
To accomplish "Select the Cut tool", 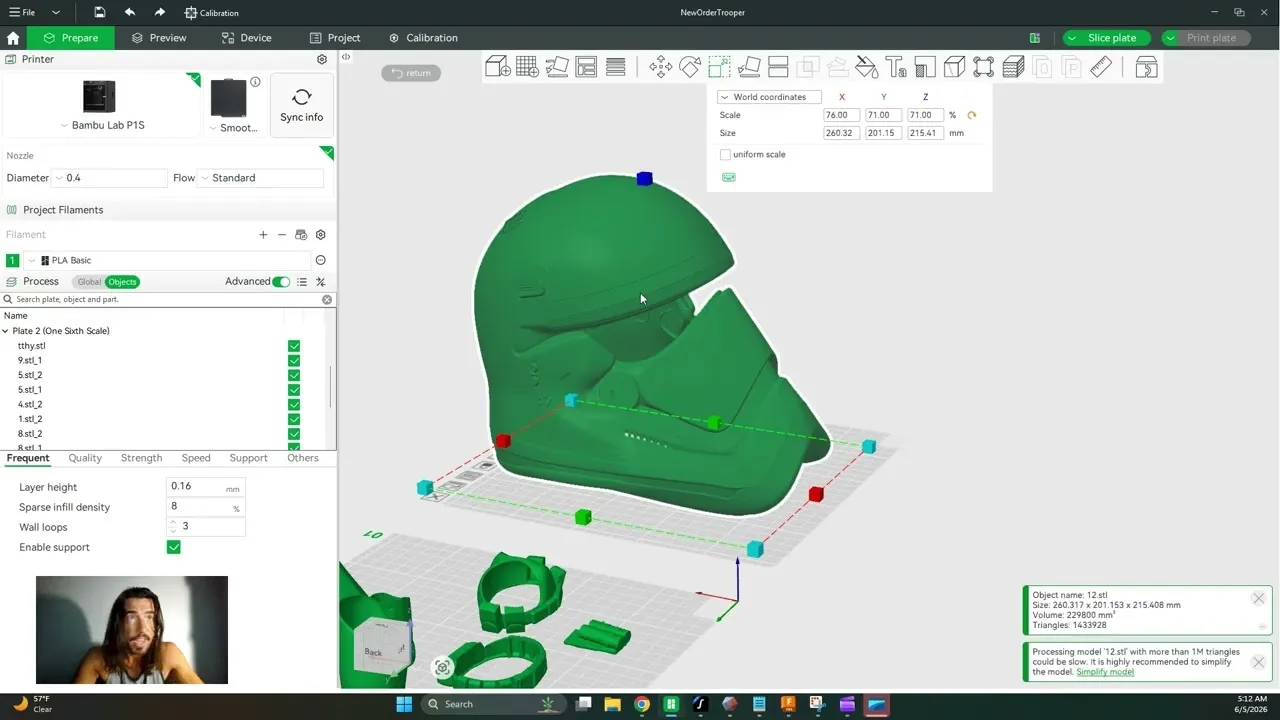I will [778, 67].
